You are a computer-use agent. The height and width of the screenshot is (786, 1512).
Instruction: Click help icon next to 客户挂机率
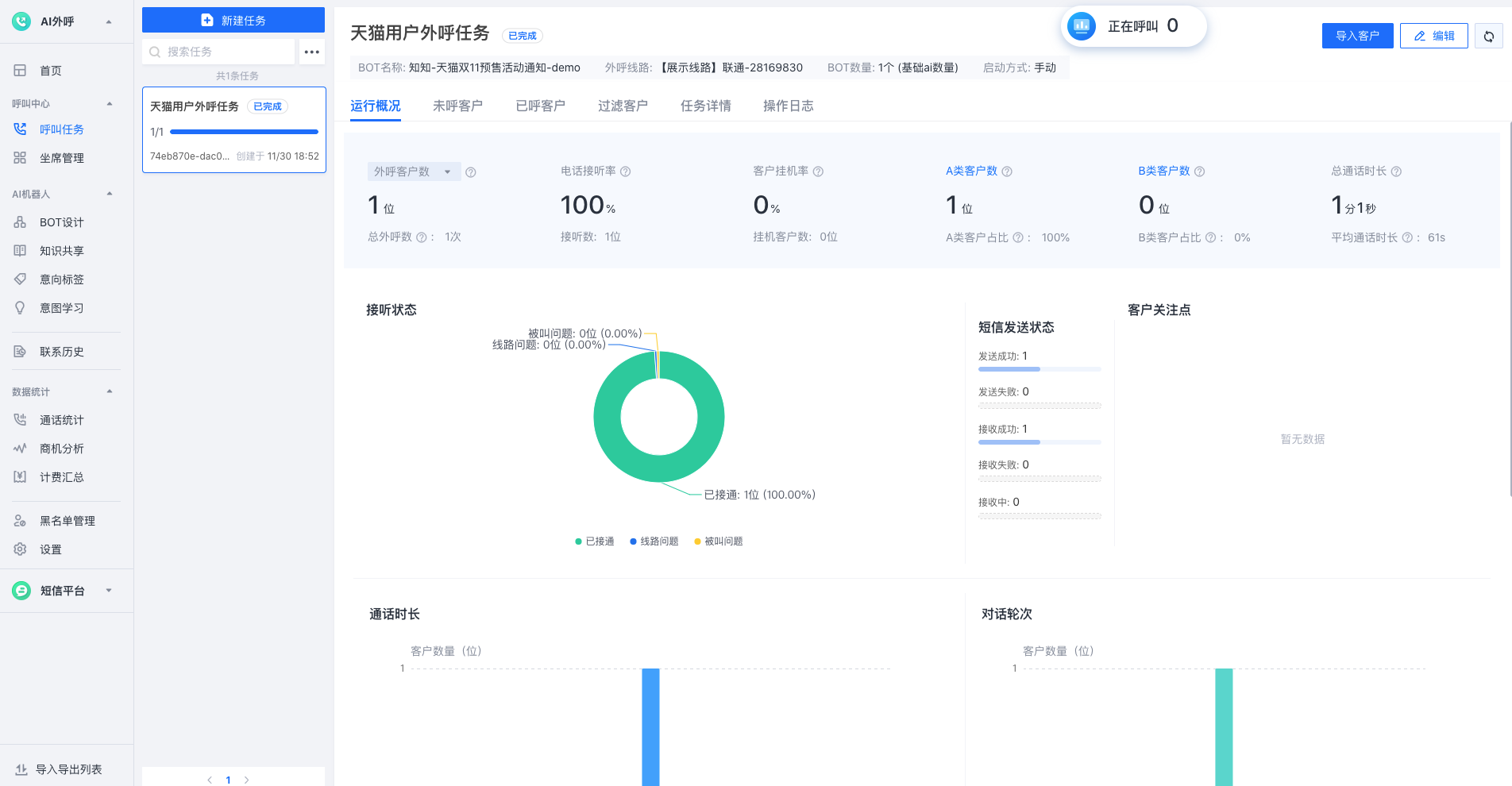[819, 171]
